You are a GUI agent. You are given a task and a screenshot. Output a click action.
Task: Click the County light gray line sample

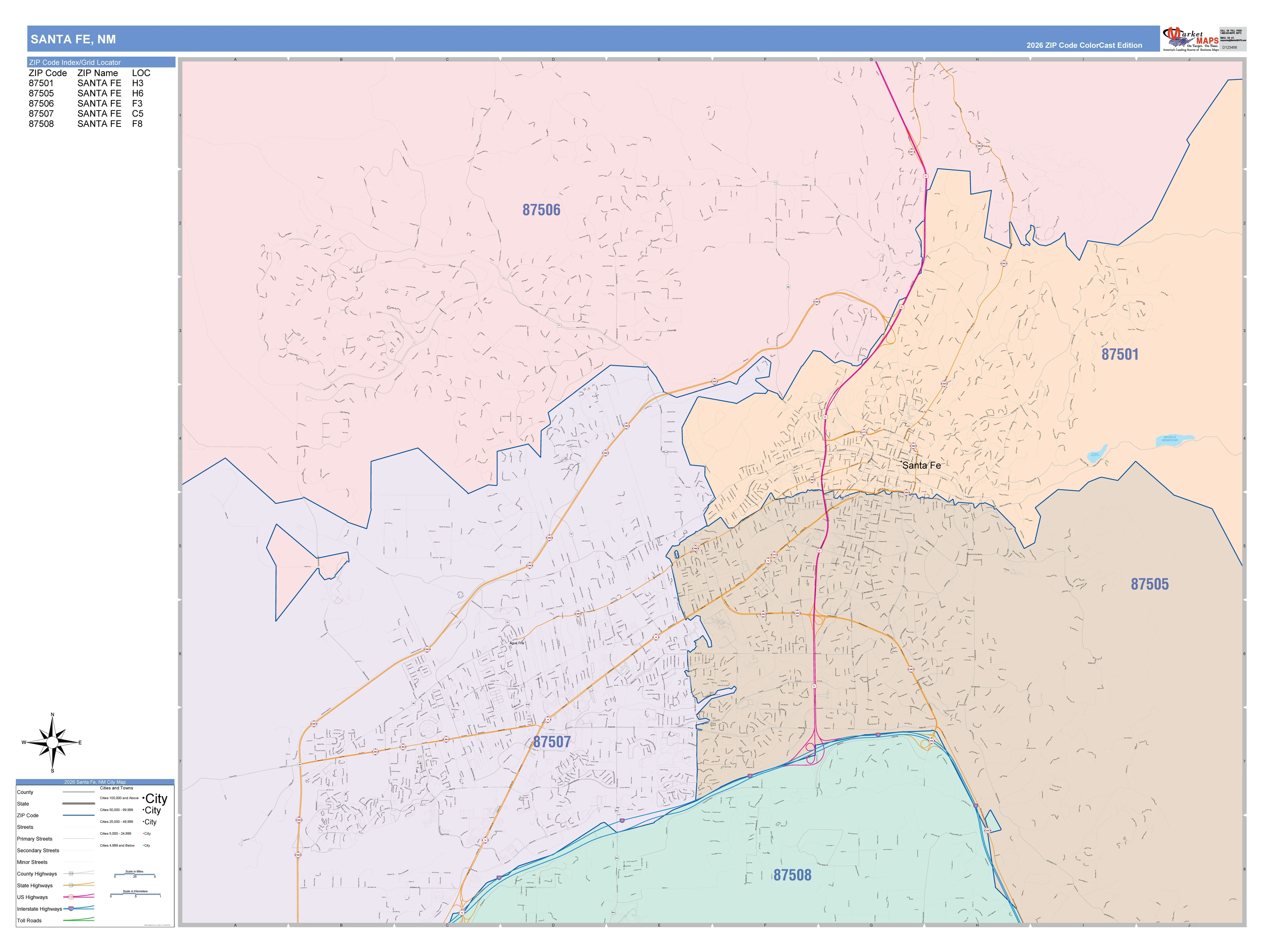79,792
